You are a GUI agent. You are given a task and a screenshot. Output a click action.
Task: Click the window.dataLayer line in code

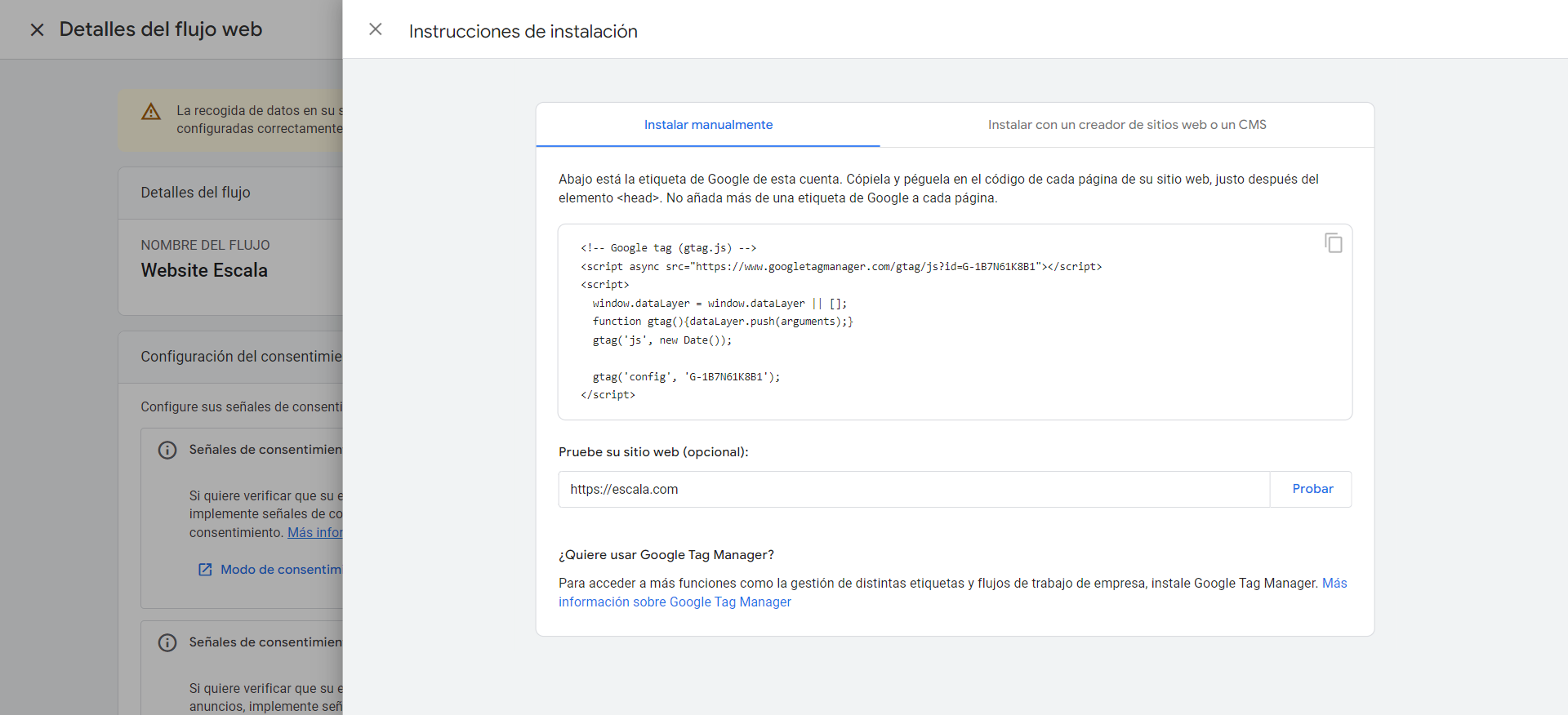719,303
